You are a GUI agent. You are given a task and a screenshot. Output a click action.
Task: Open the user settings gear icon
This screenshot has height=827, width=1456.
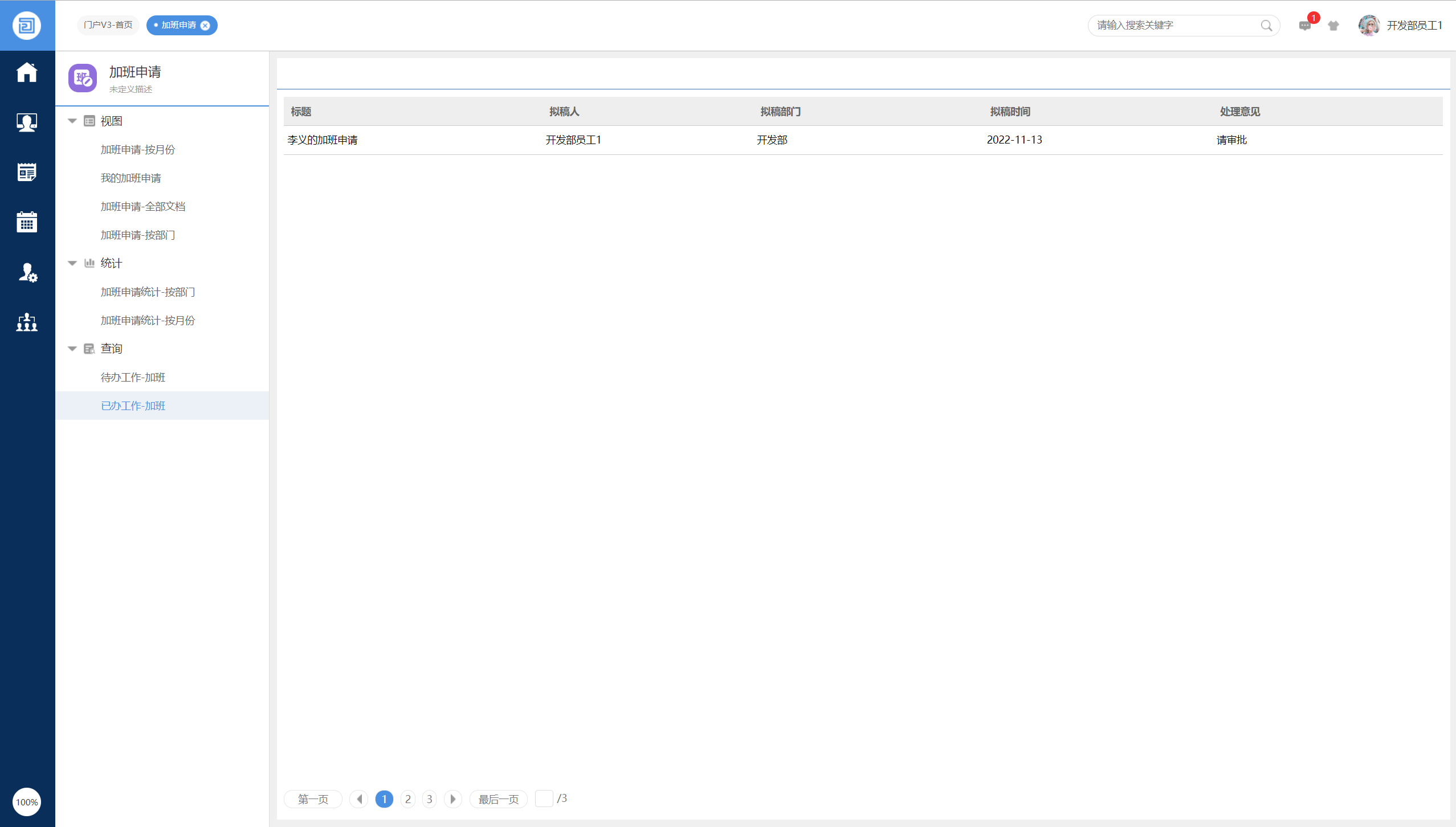(x=27, y=272)
